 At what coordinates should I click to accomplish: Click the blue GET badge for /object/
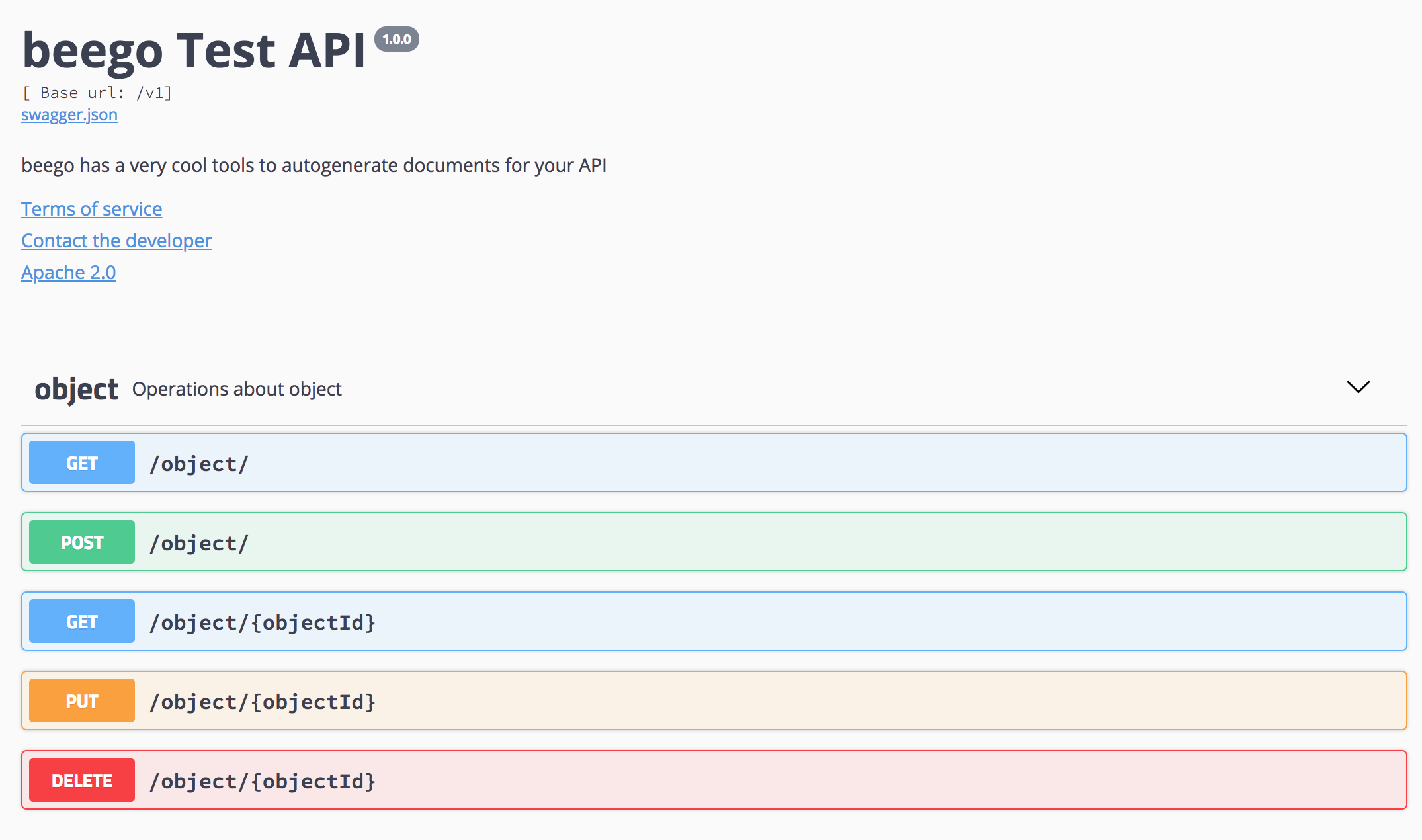click(82, 462)
